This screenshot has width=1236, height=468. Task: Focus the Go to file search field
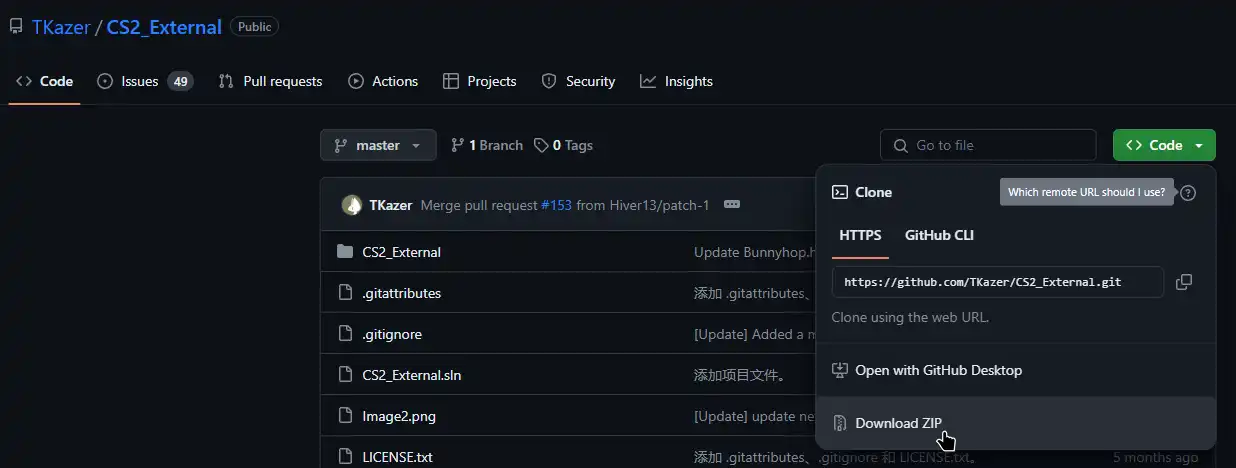point(988,145)
